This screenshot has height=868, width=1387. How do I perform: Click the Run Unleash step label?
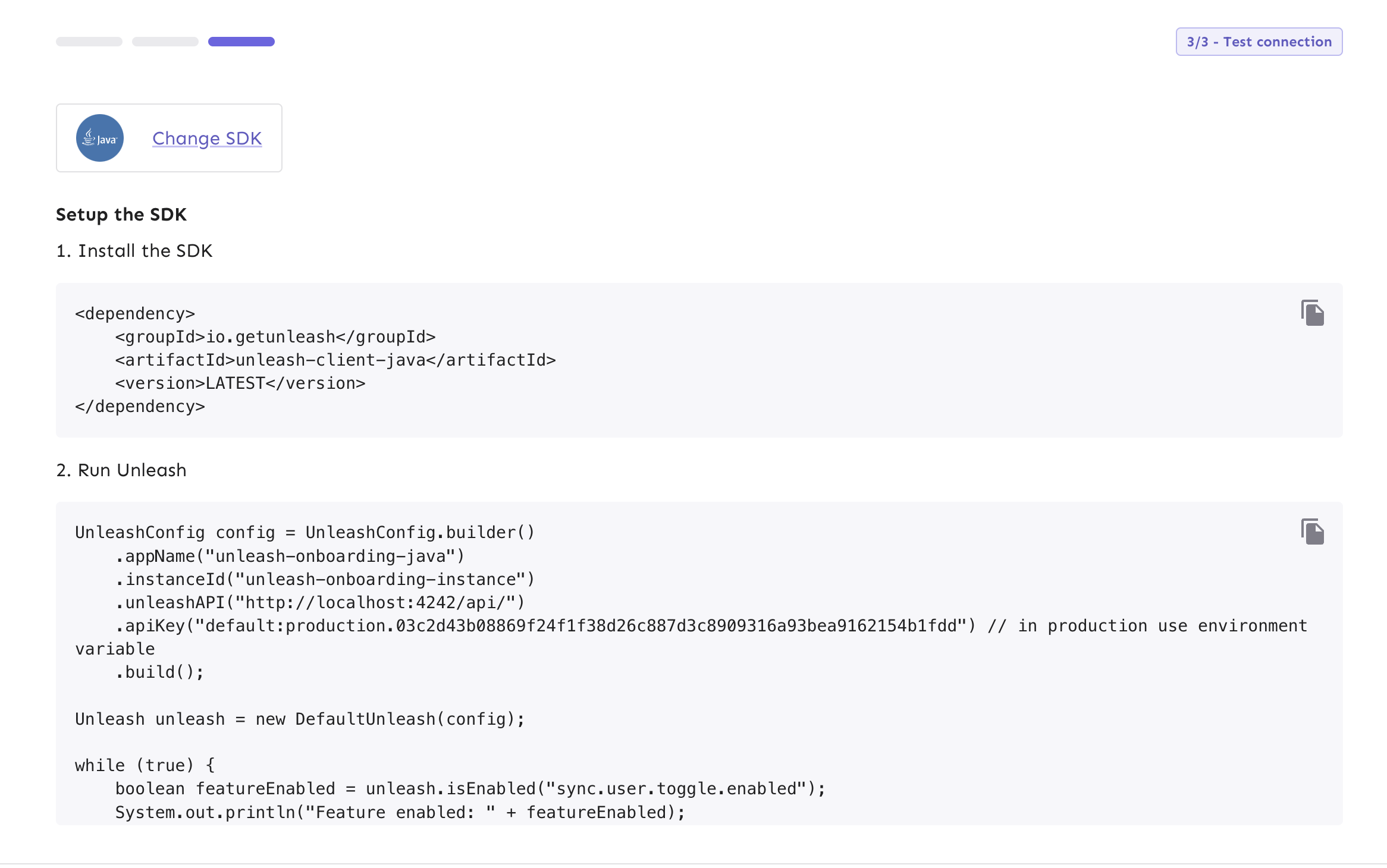point(121,470)
